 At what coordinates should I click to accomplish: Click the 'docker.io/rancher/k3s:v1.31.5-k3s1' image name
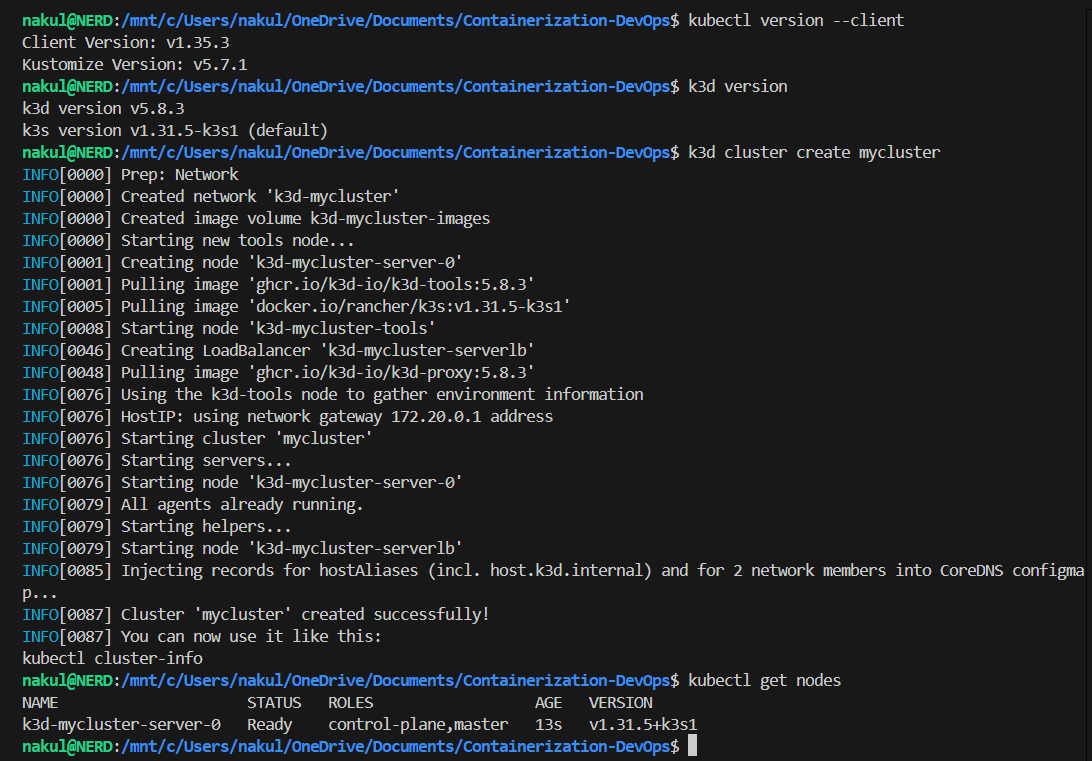coord(409,306)
